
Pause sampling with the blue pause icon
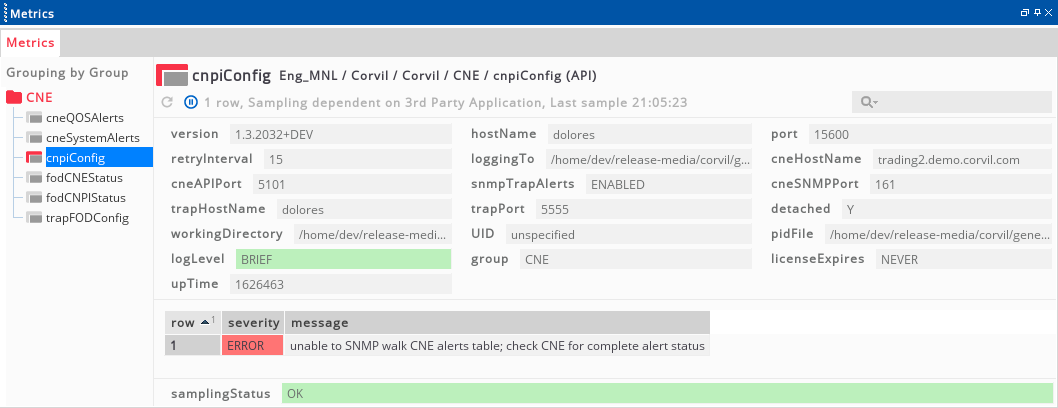coord(191,102)
